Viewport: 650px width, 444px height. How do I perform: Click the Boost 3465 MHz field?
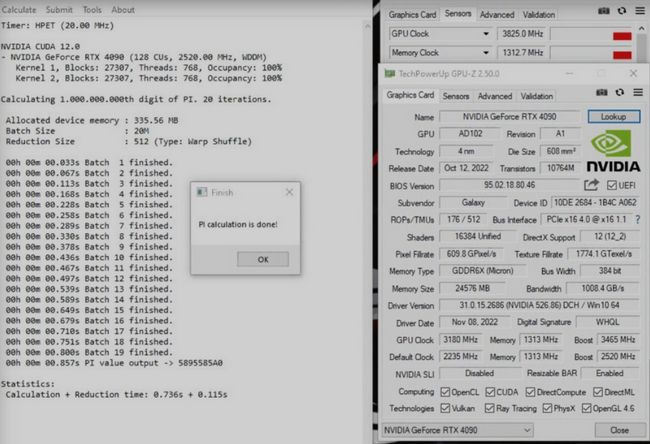(x=618, y=340)
